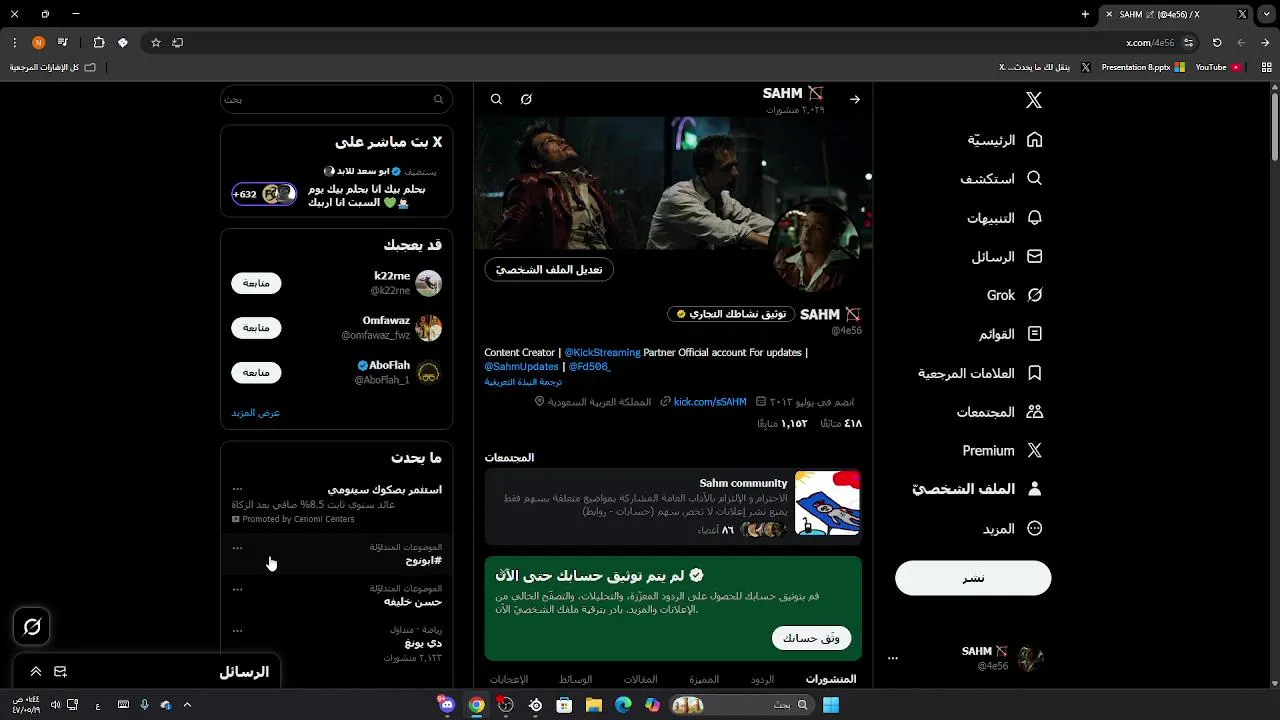Click the X logo atop sidebar
This screenshot has width=1280, height=720.
click(x=1034, y=100)
